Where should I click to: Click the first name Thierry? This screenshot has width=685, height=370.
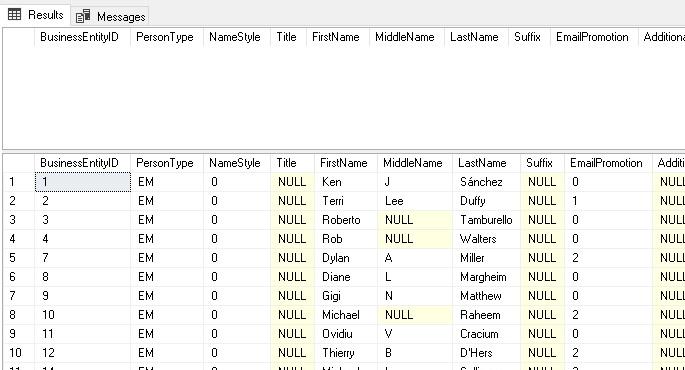(x=338, y=353)
